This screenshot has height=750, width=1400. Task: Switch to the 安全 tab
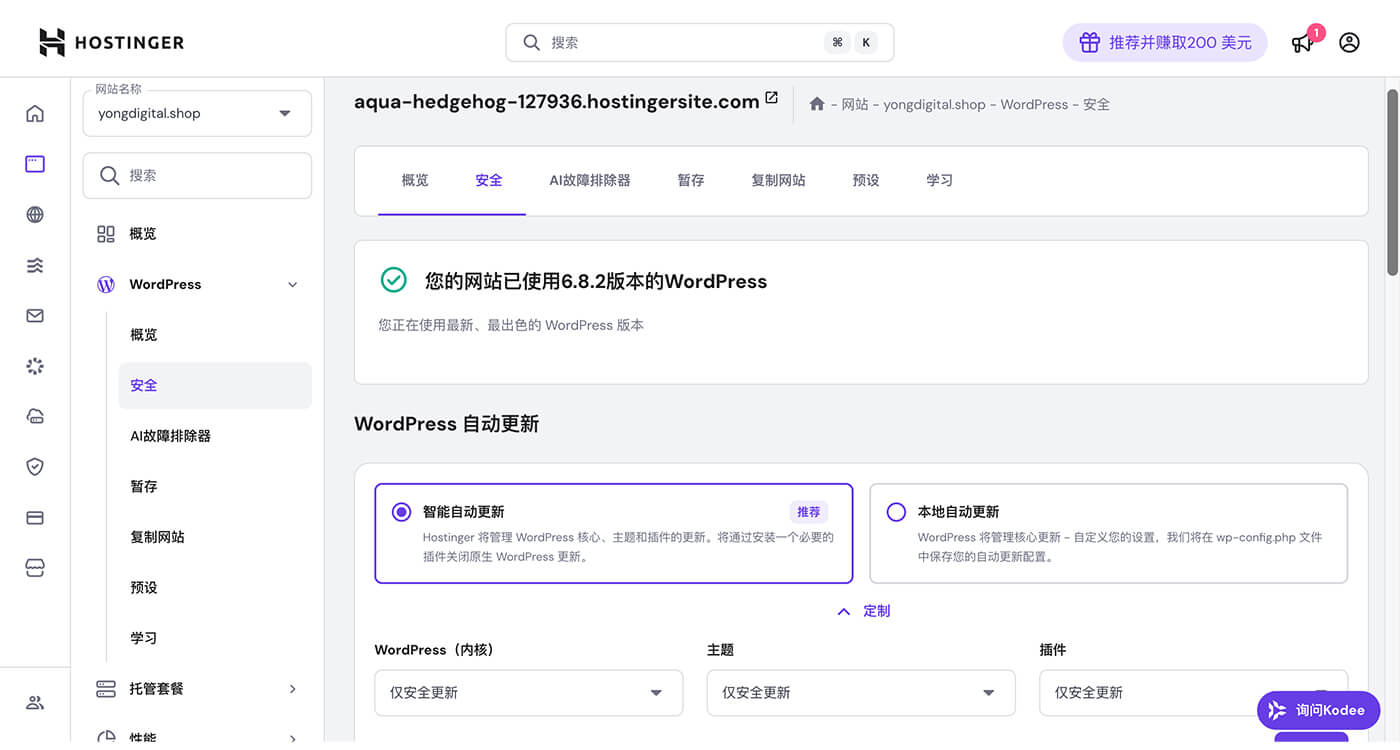(x=489, y=180)
